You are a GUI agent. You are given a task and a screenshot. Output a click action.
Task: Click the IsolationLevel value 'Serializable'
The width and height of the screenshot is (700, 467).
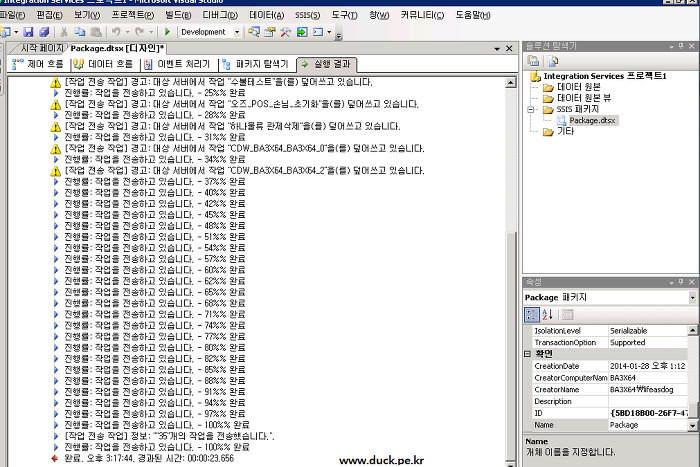[647, 331]
